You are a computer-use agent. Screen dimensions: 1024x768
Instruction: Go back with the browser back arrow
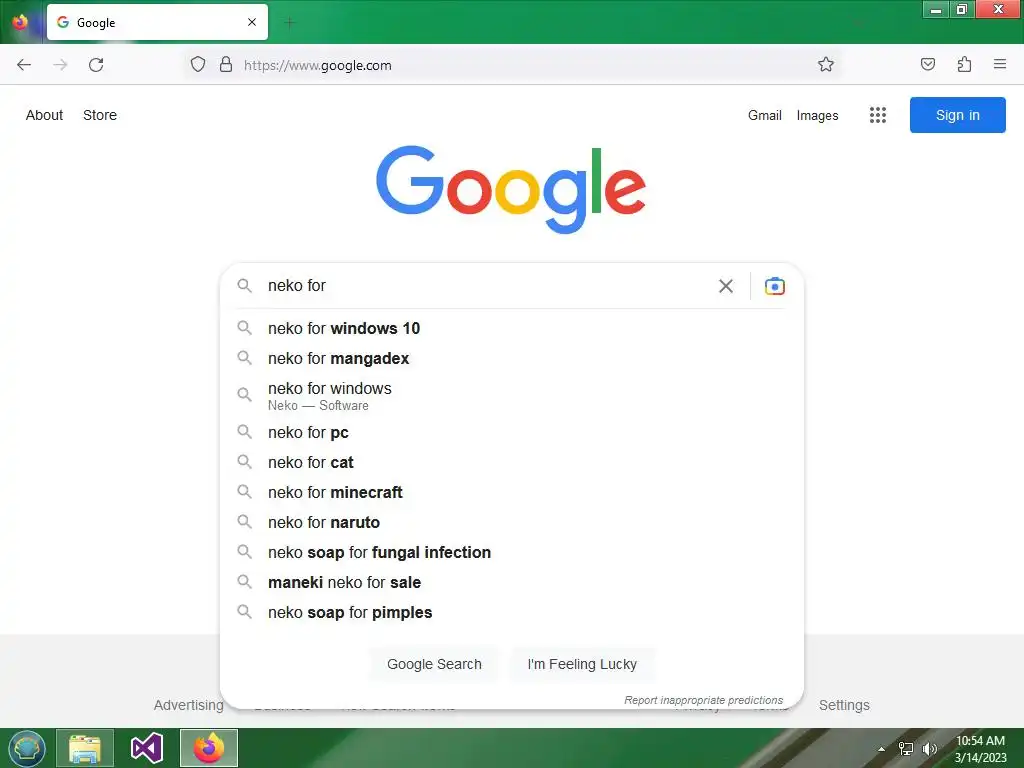[24, 65]
